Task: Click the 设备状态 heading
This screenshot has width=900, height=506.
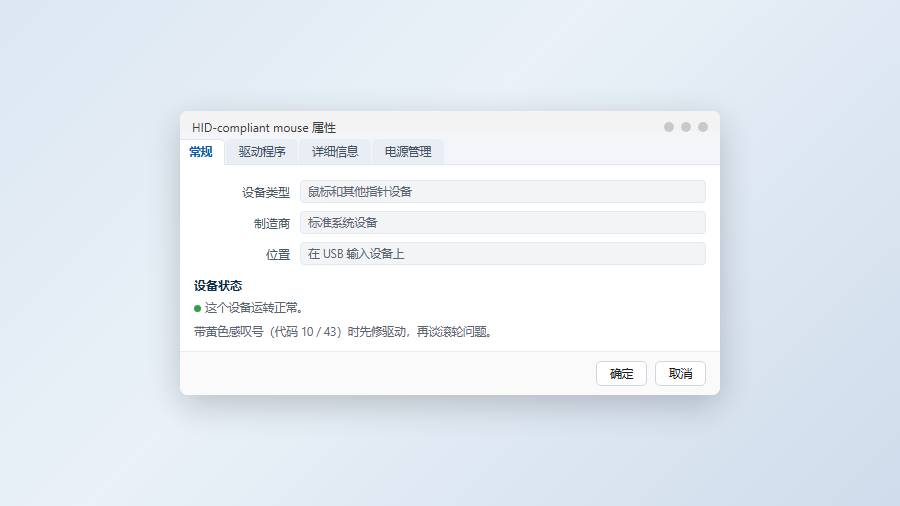Action: click(x=218, y=286)
